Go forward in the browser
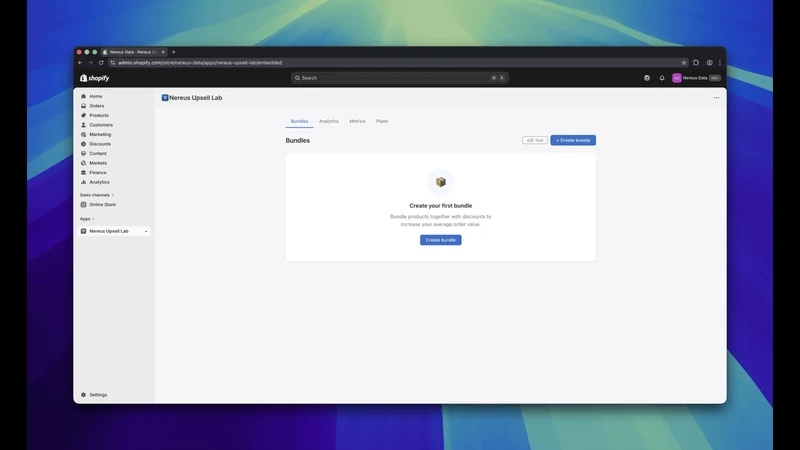This screenshot has height=450, width=800. click(x=90, y=63)
